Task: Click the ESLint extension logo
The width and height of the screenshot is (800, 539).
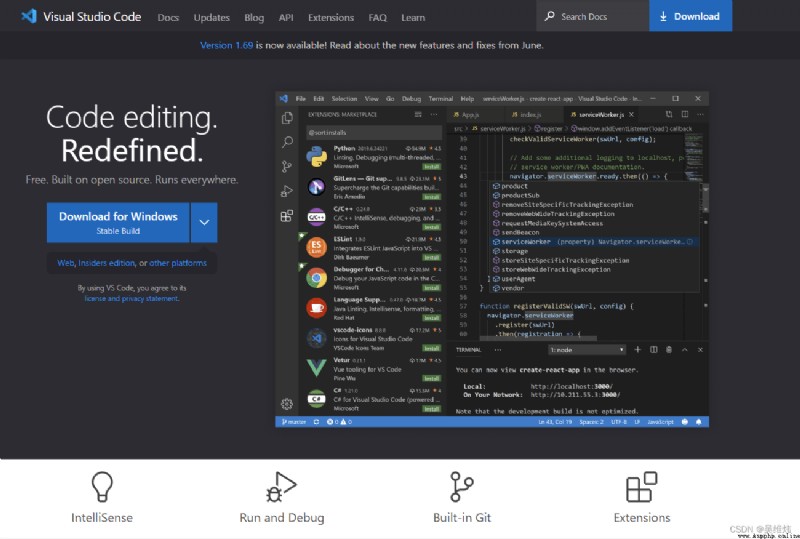Action: 316,248
